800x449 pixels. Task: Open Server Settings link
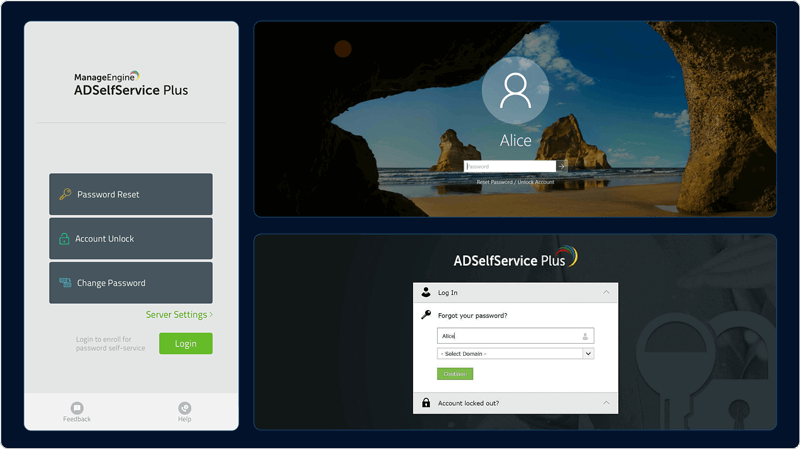[x=179, y=315]
